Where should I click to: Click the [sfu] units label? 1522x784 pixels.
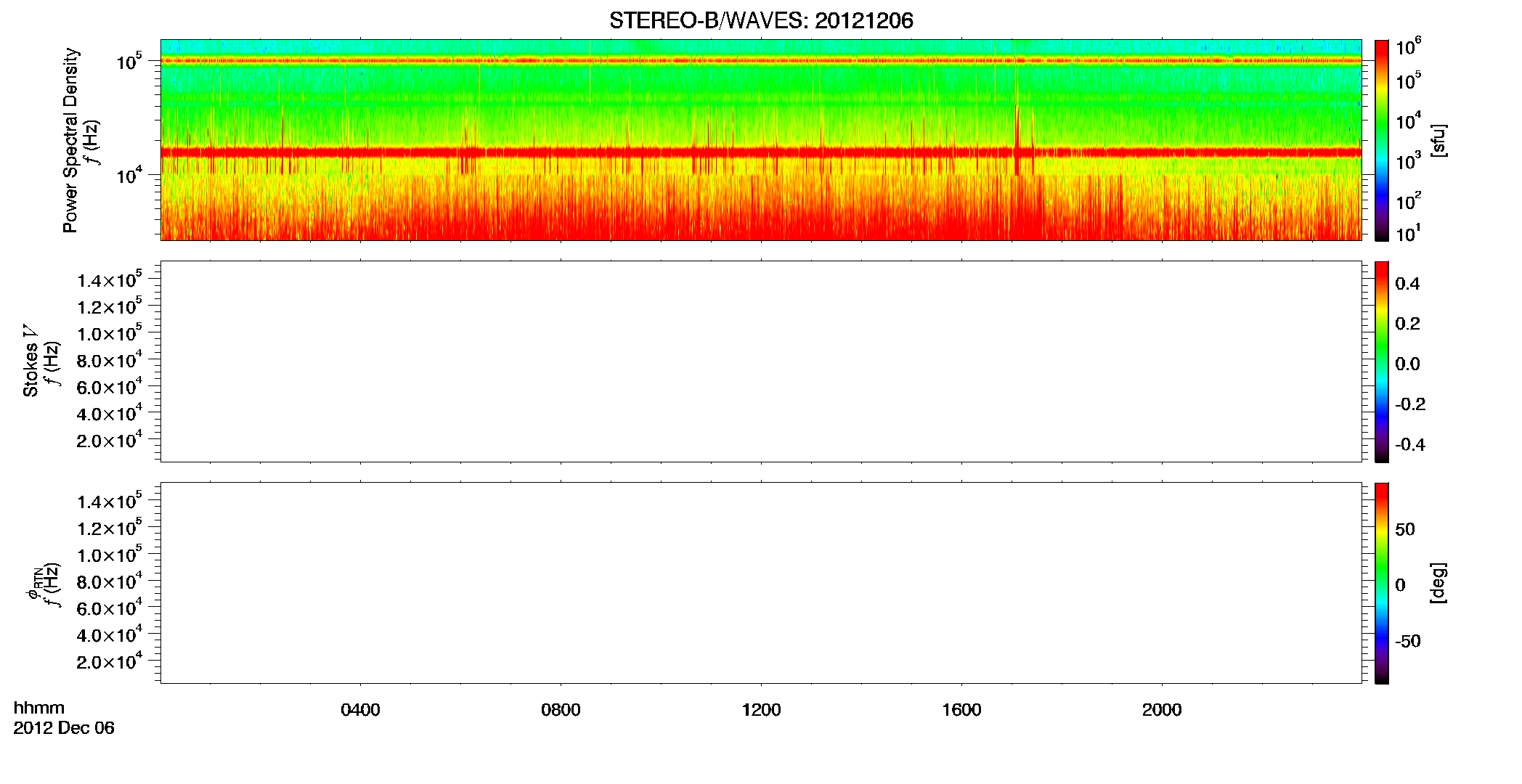[x=1438, y=141]
